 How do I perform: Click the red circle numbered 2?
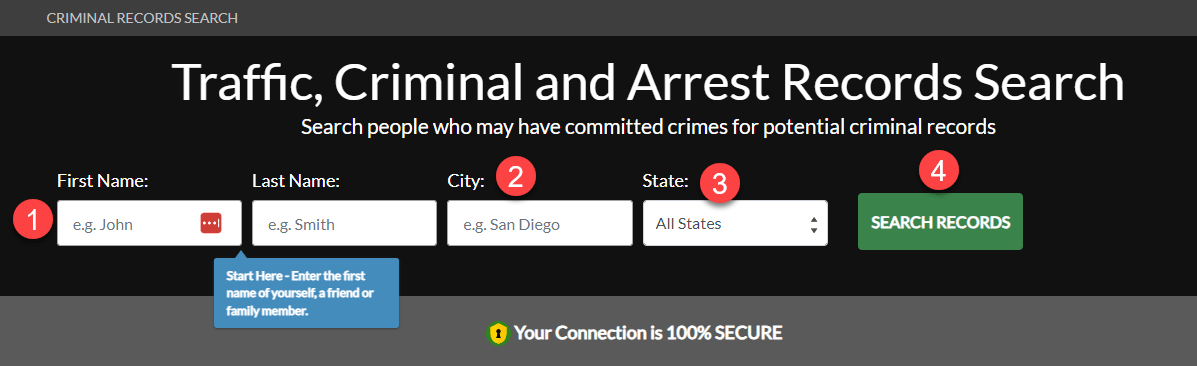coord(516,177)
